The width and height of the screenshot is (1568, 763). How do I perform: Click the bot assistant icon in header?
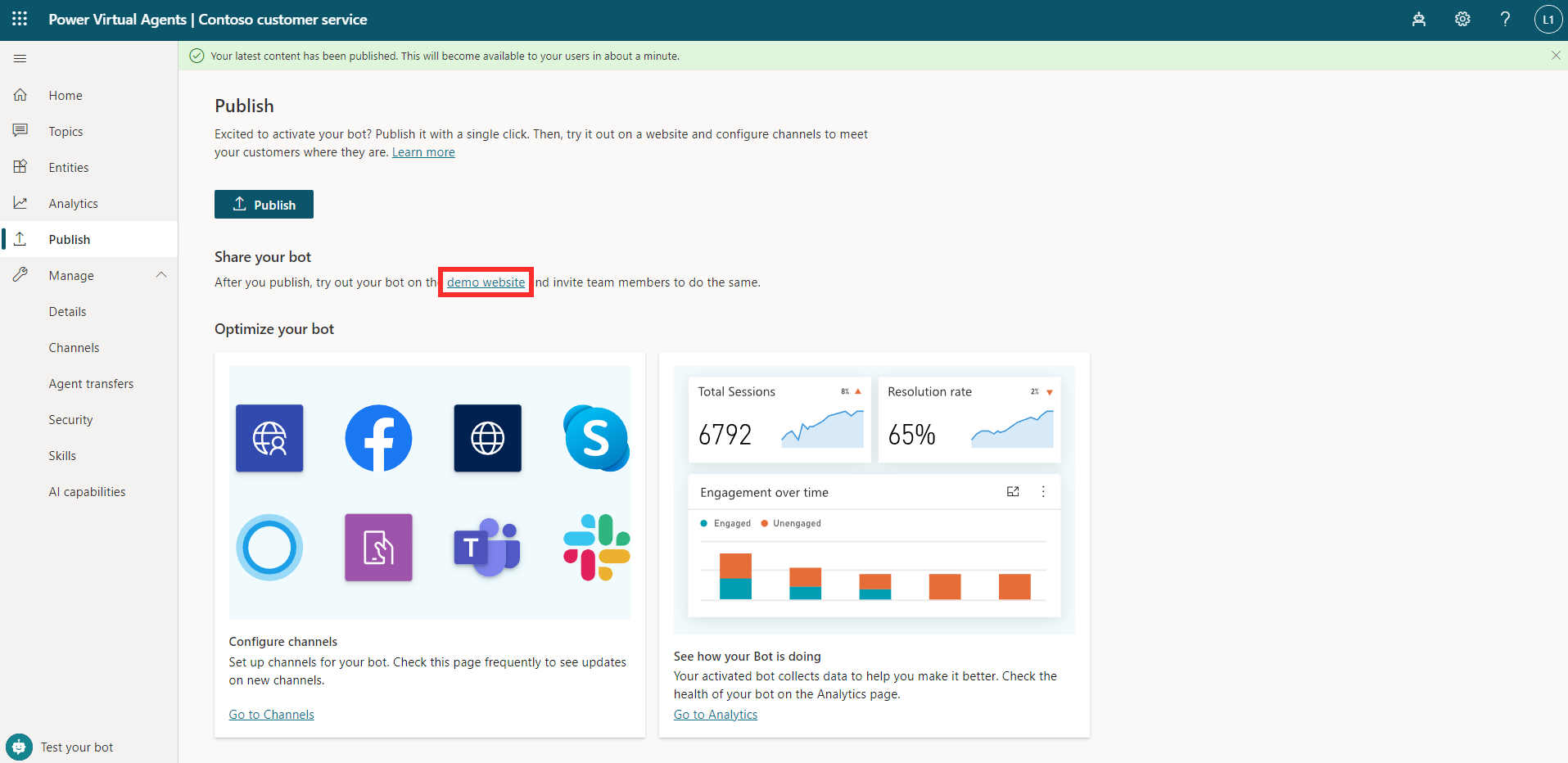(x=1419, y=19)
